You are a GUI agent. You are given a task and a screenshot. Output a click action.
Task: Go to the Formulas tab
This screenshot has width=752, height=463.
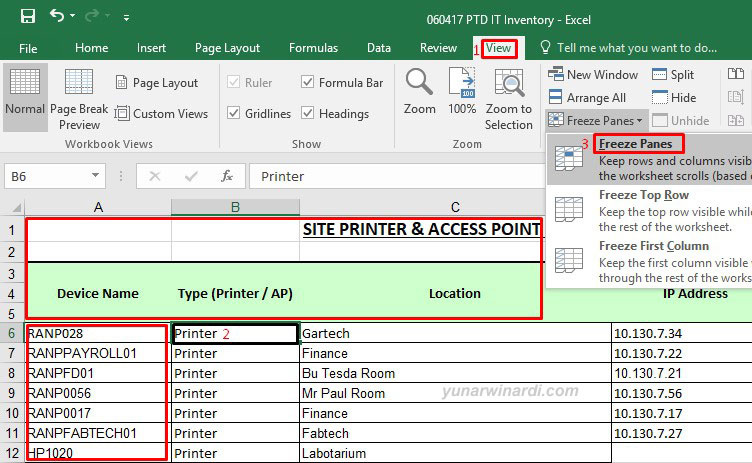[x=313, y=48]
